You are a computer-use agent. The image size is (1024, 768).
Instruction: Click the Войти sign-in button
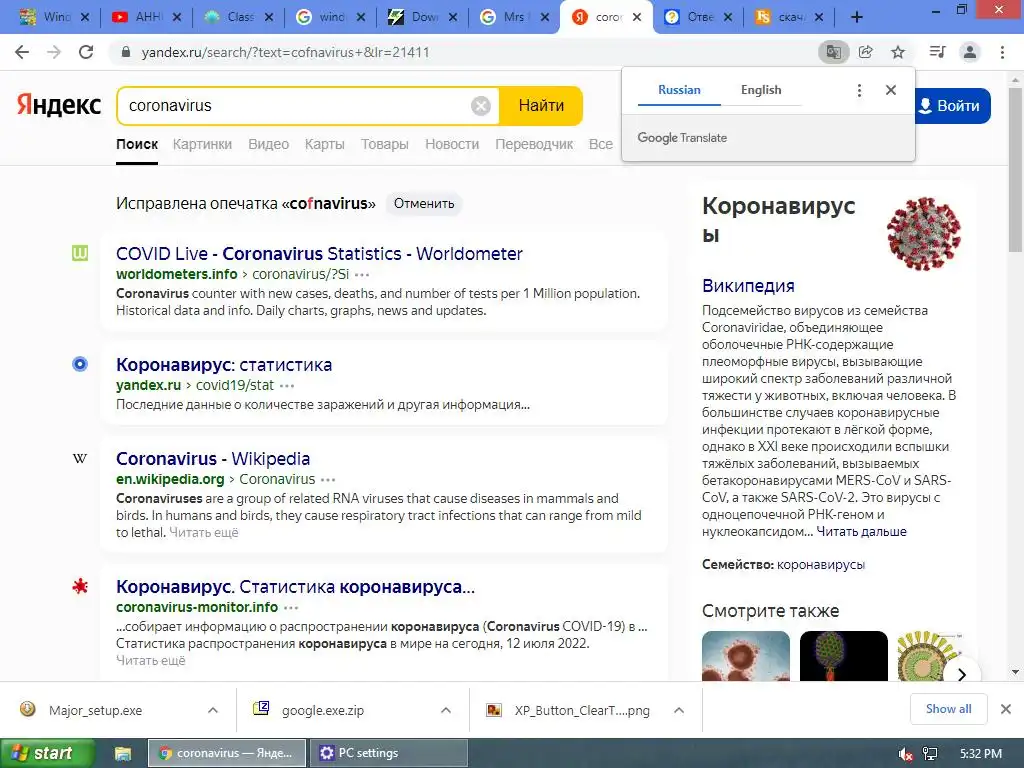952,106
